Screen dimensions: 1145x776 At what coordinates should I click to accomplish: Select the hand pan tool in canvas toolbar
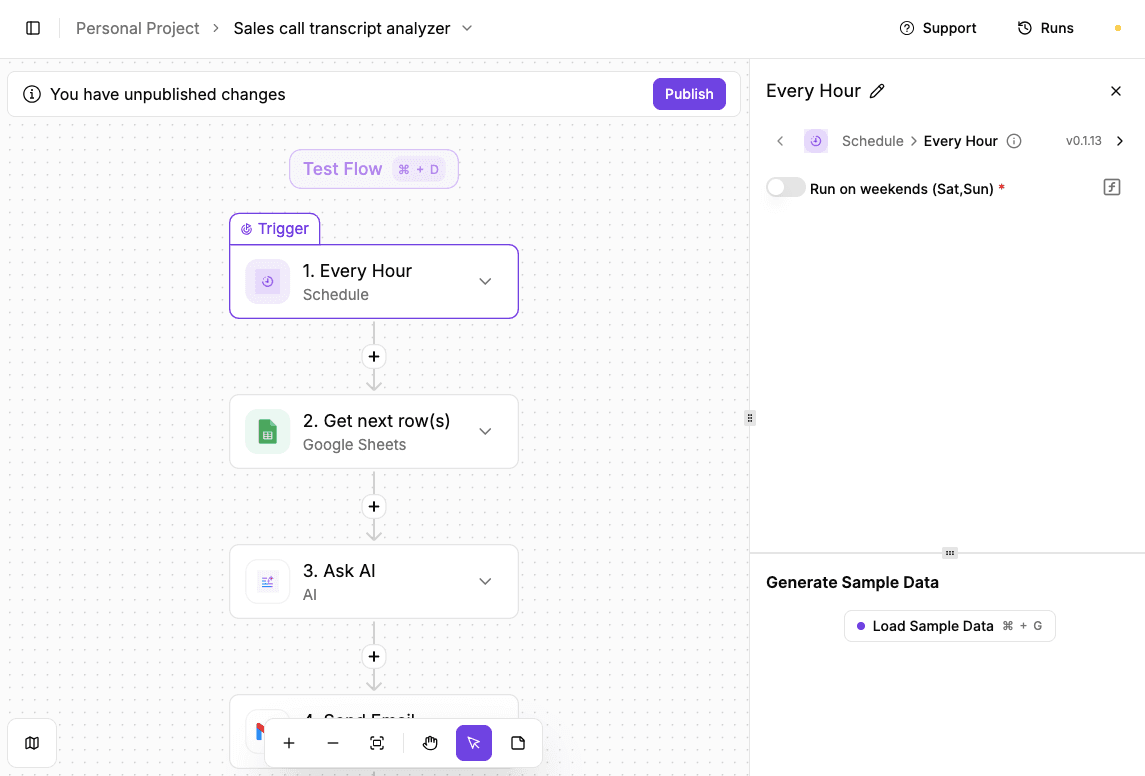(x=430, y=743)
